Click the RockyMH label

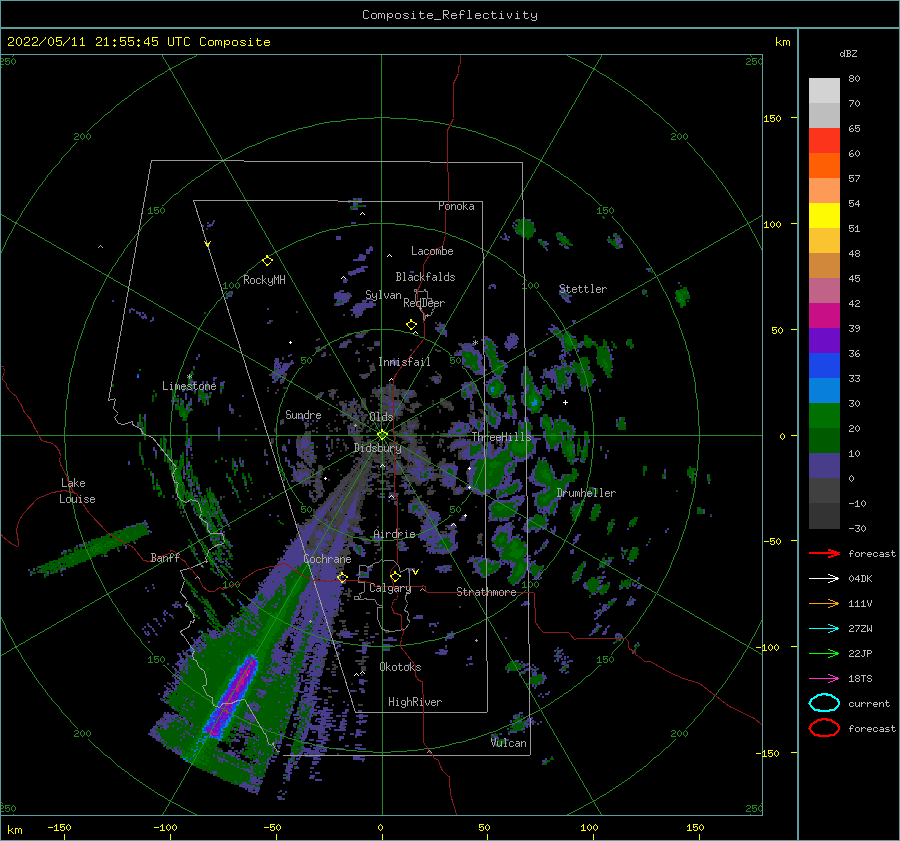(264, 280)
